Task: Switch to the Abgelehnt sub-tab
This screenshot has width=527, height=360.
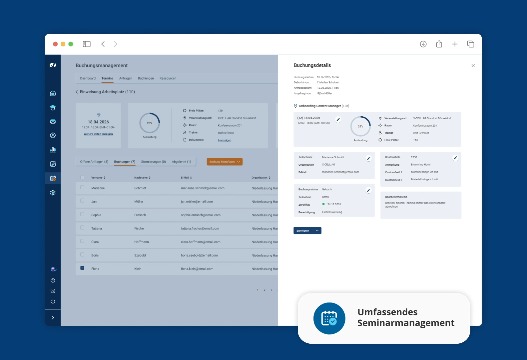Action: 181,162
